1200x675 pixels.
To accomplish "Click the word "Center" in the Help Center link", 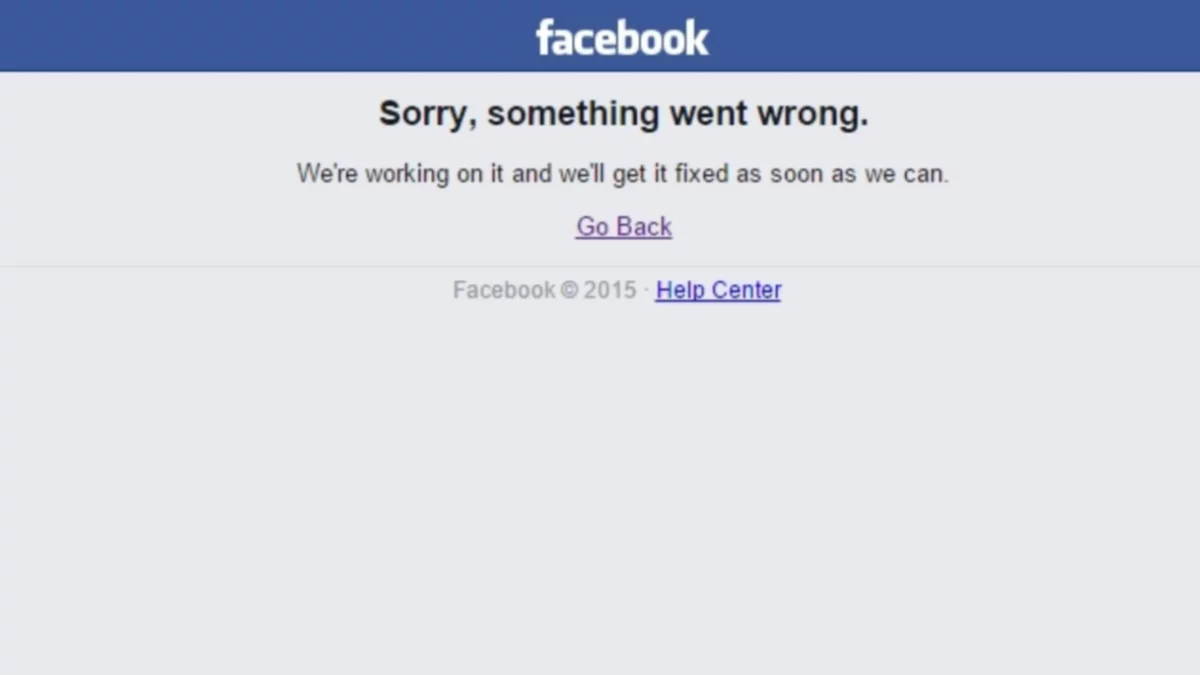I will click(744, 290).
